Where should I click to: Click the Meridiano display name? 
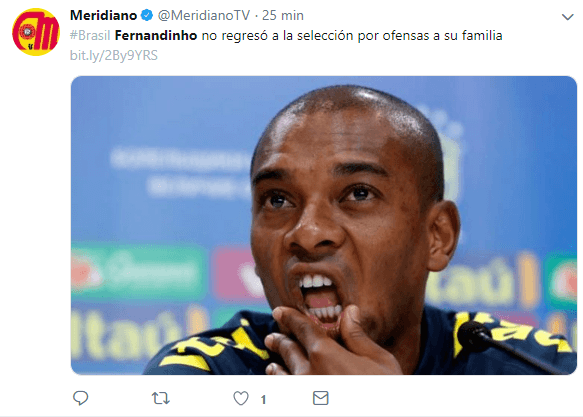[x=103, y=15]
